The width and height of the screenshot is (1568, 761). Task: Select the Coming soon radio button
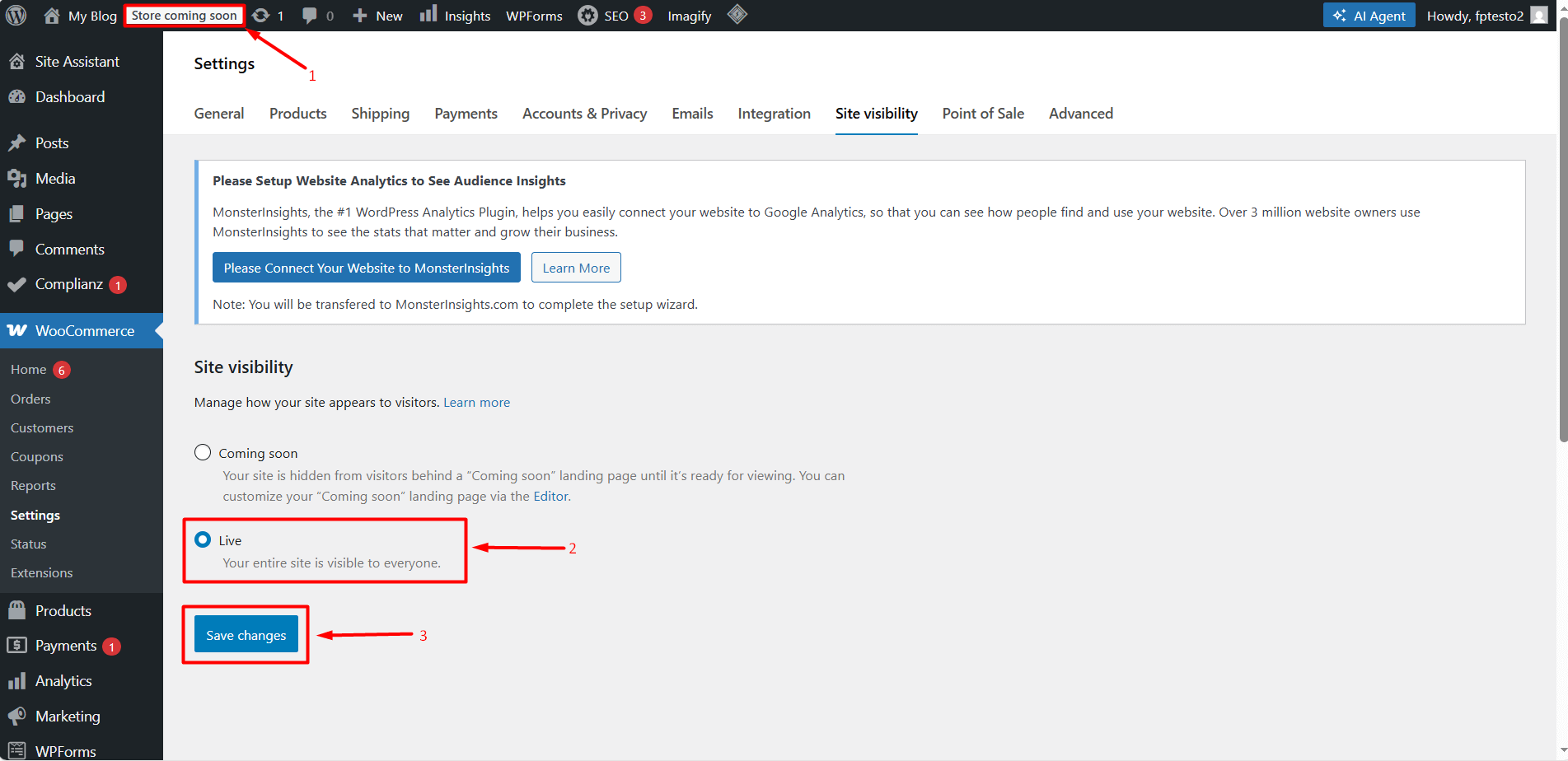coord(202,452)
